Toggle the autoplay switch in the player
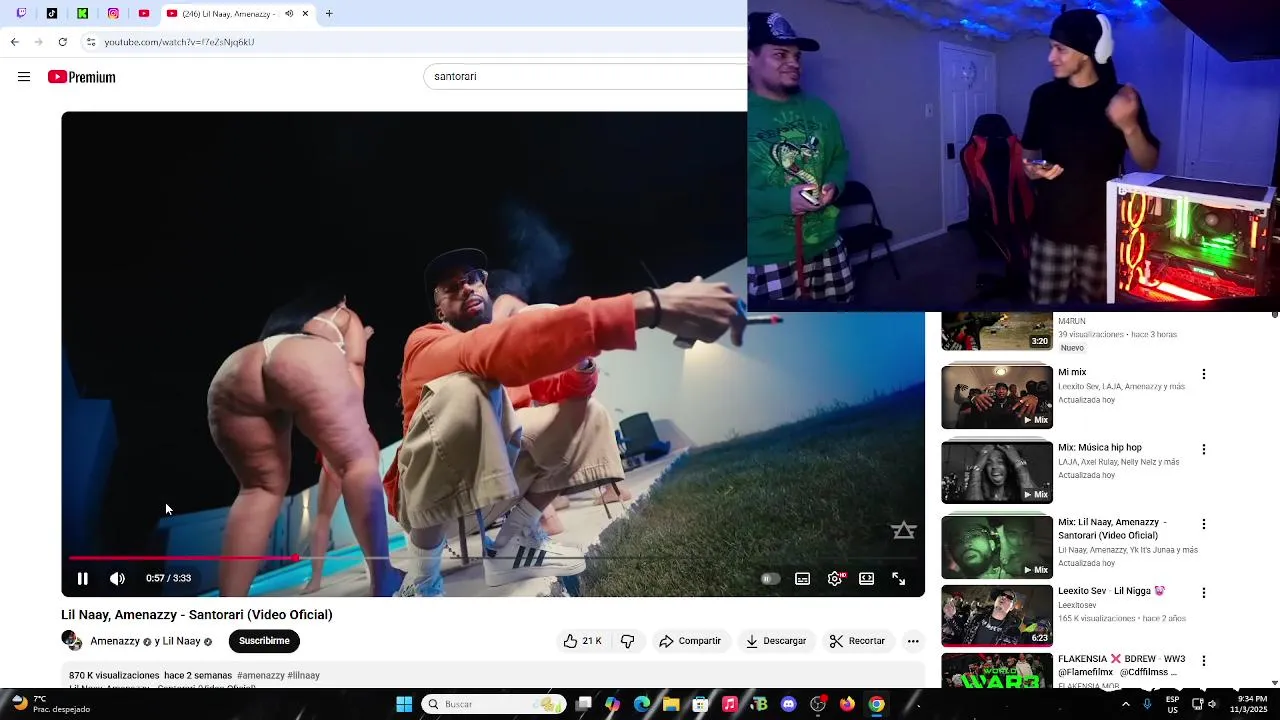 click(769, 578)
